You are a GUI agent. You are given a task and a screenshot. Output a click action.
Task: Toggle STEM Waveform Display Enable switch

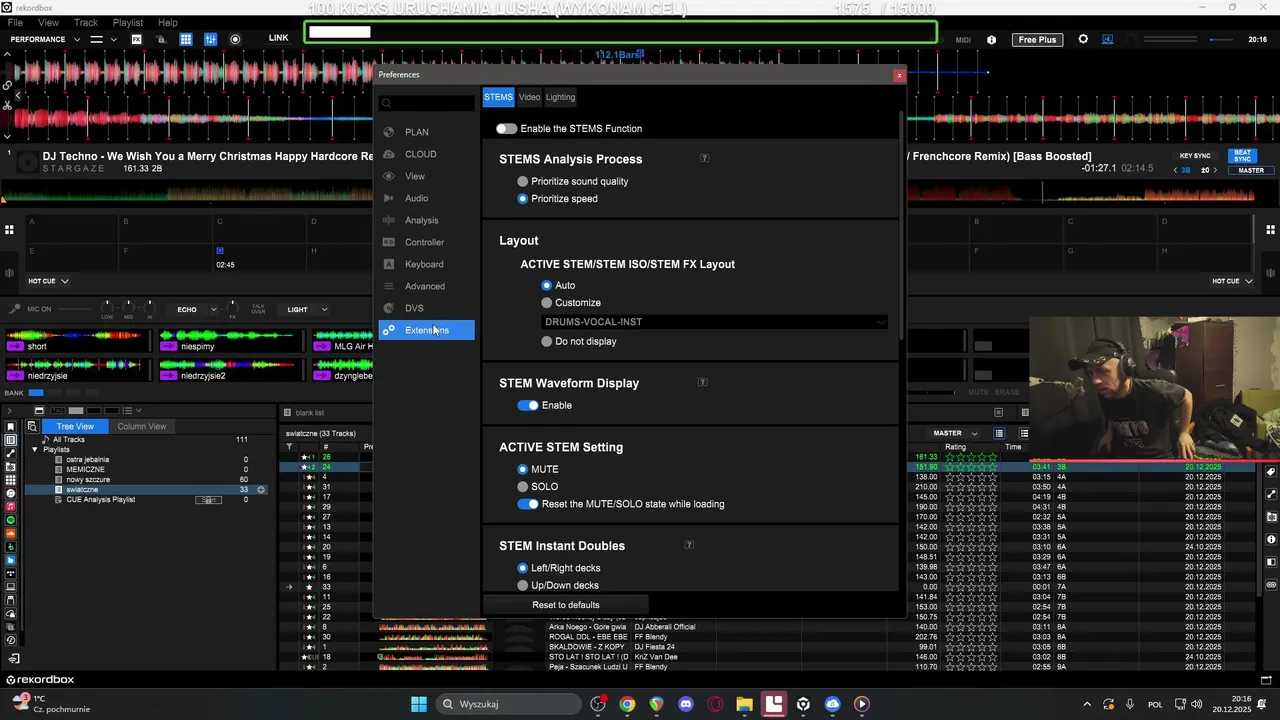pyautogui.click(x=528, y=405)
